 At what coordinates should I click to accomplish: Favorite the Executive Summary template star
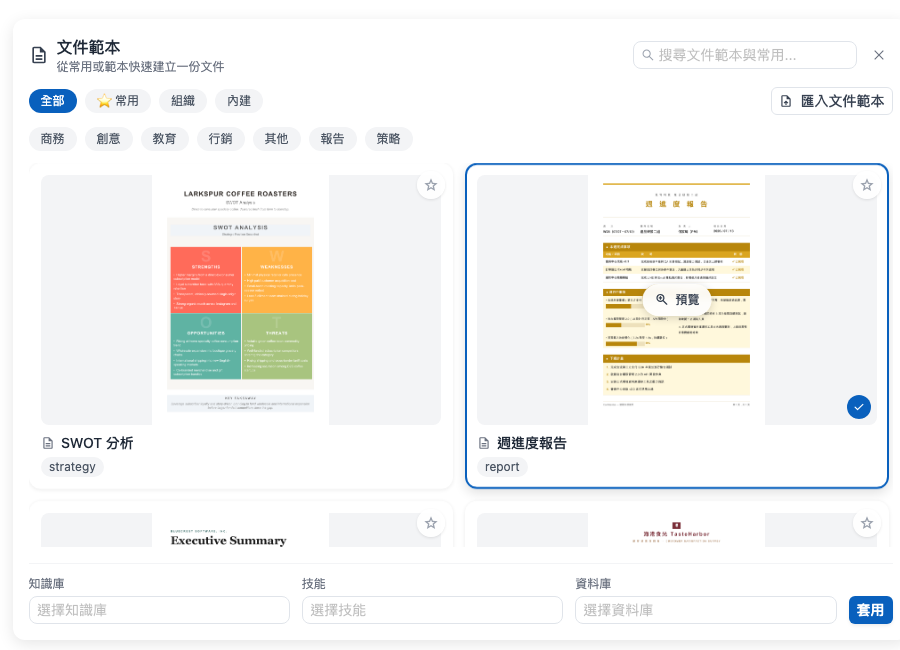(x=431, y=523)
